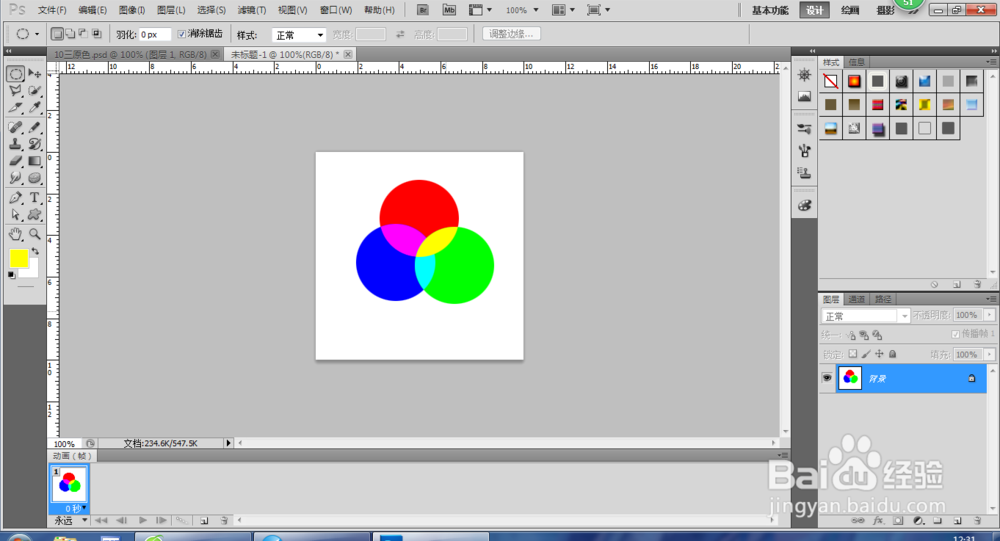Switch to the 路径 paths tab
Screen dimensions: 1000x541
[883, 299]
